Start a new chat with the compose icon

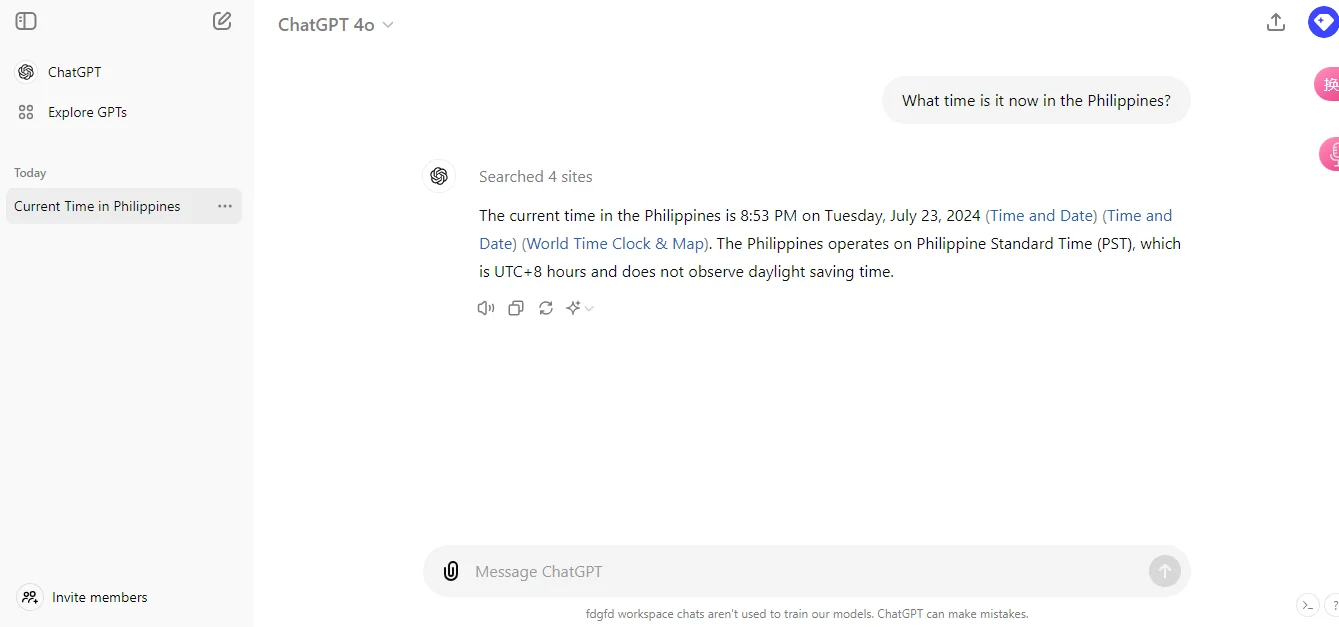222,21
